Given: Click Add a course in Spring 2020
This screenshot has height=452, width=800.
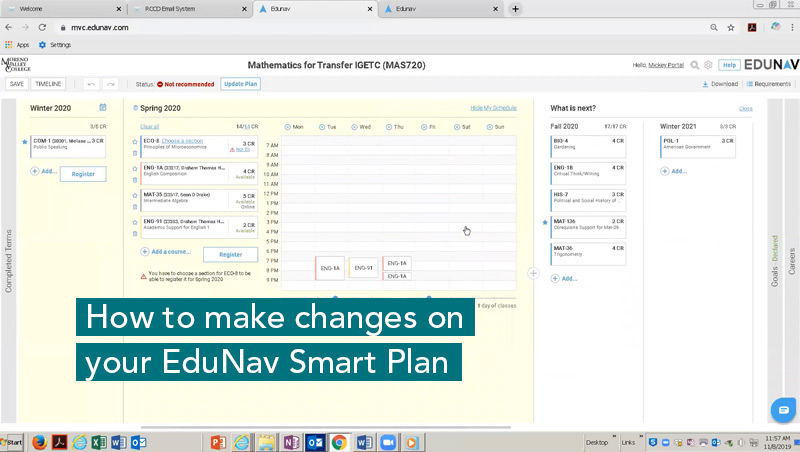Looking at the screenshot, I should click(166, 252).
